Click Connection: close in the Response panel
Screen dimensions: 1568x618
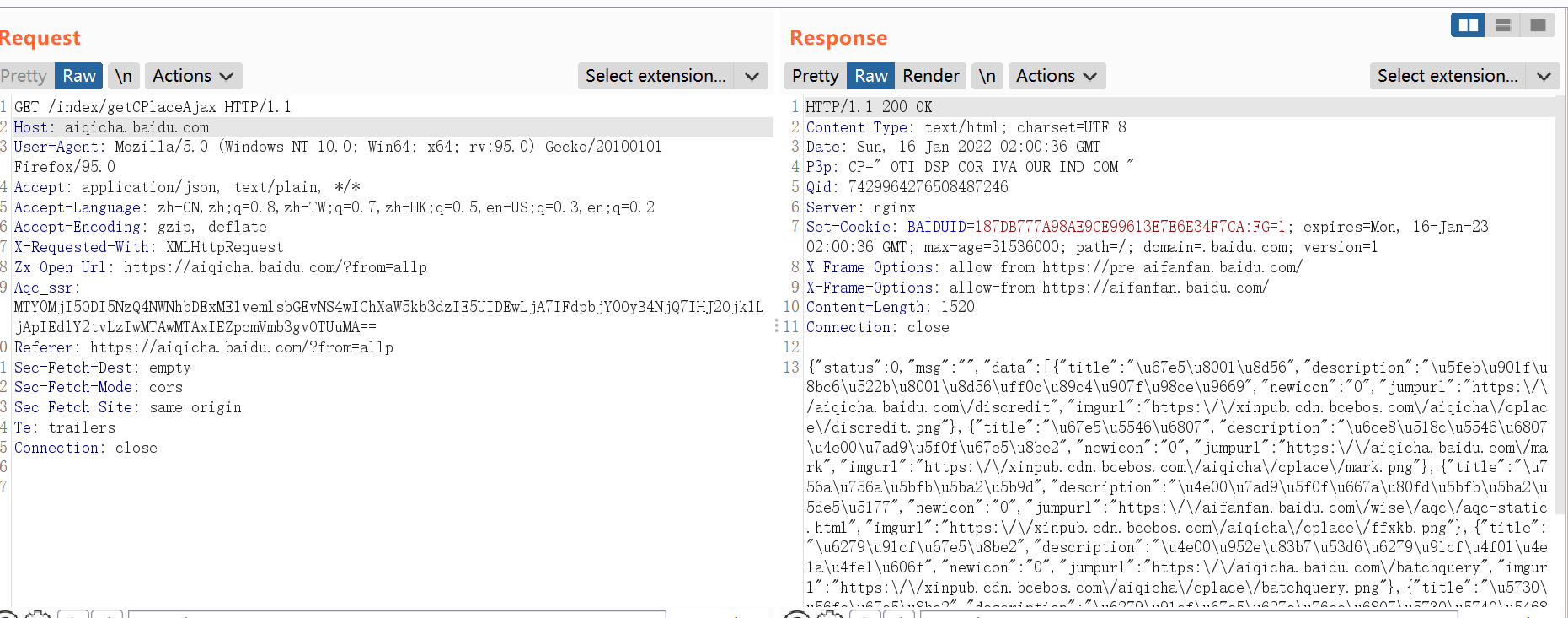pyautogui.click(x=878, y=327)
